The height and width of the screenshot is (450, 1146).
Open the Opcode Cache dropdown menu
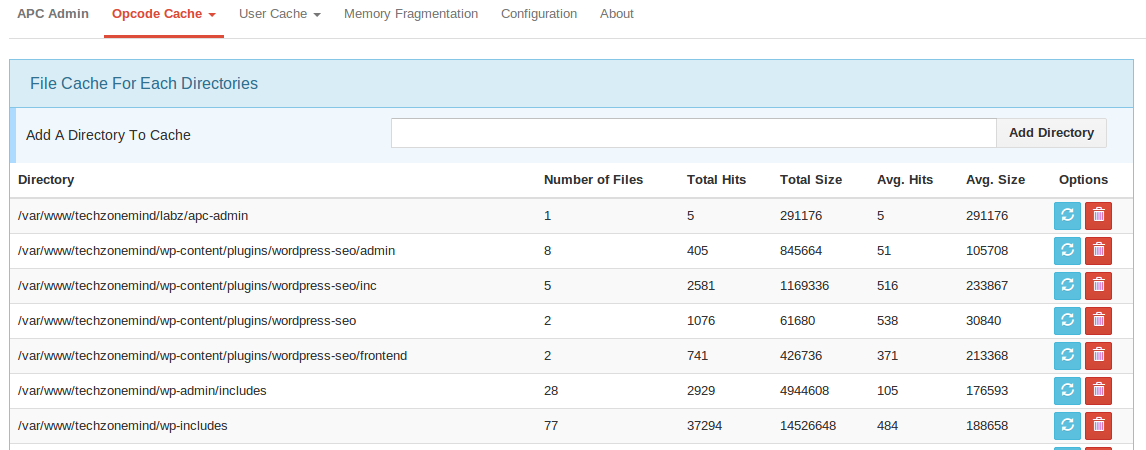coord(164,14)
